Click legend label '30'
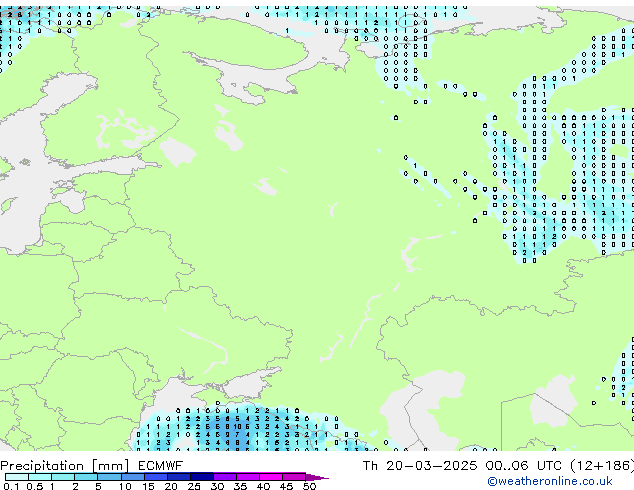Screen dimensions: 634x490 (x=217, y=486)
